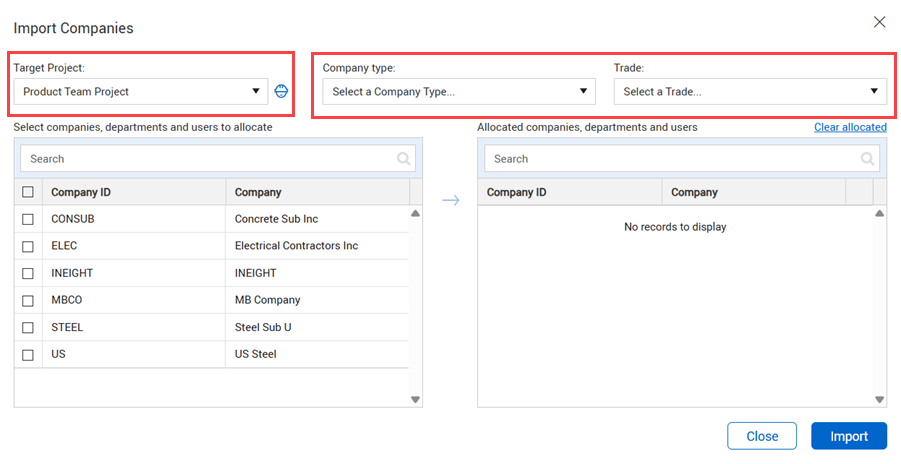Expand the Company type dropdown

point(458,92)
